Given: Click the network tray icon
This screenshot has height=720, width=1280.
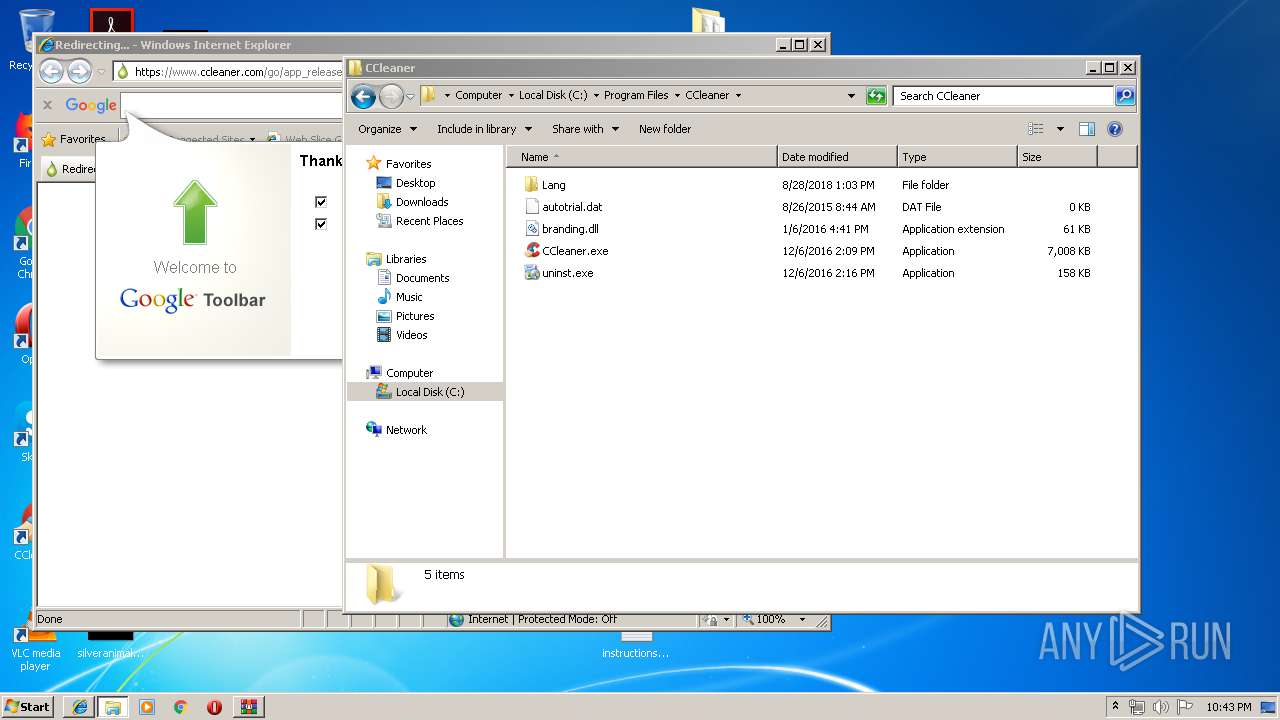Looking at the screenshot, I should pyautogui.click(x=1137, y=707).
